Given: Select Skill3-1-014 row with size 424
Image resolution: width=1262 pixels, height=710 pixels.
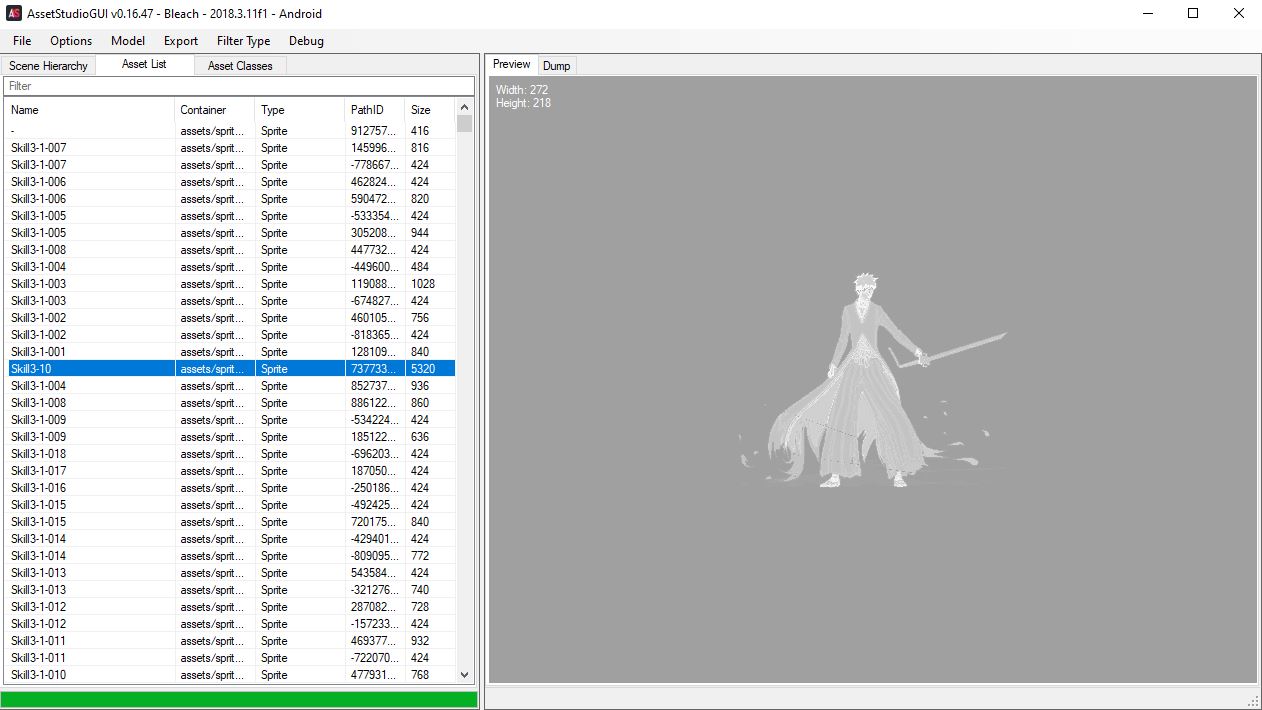Looking at the screenshot, I should pyautogui.click(x=231, y=539).
